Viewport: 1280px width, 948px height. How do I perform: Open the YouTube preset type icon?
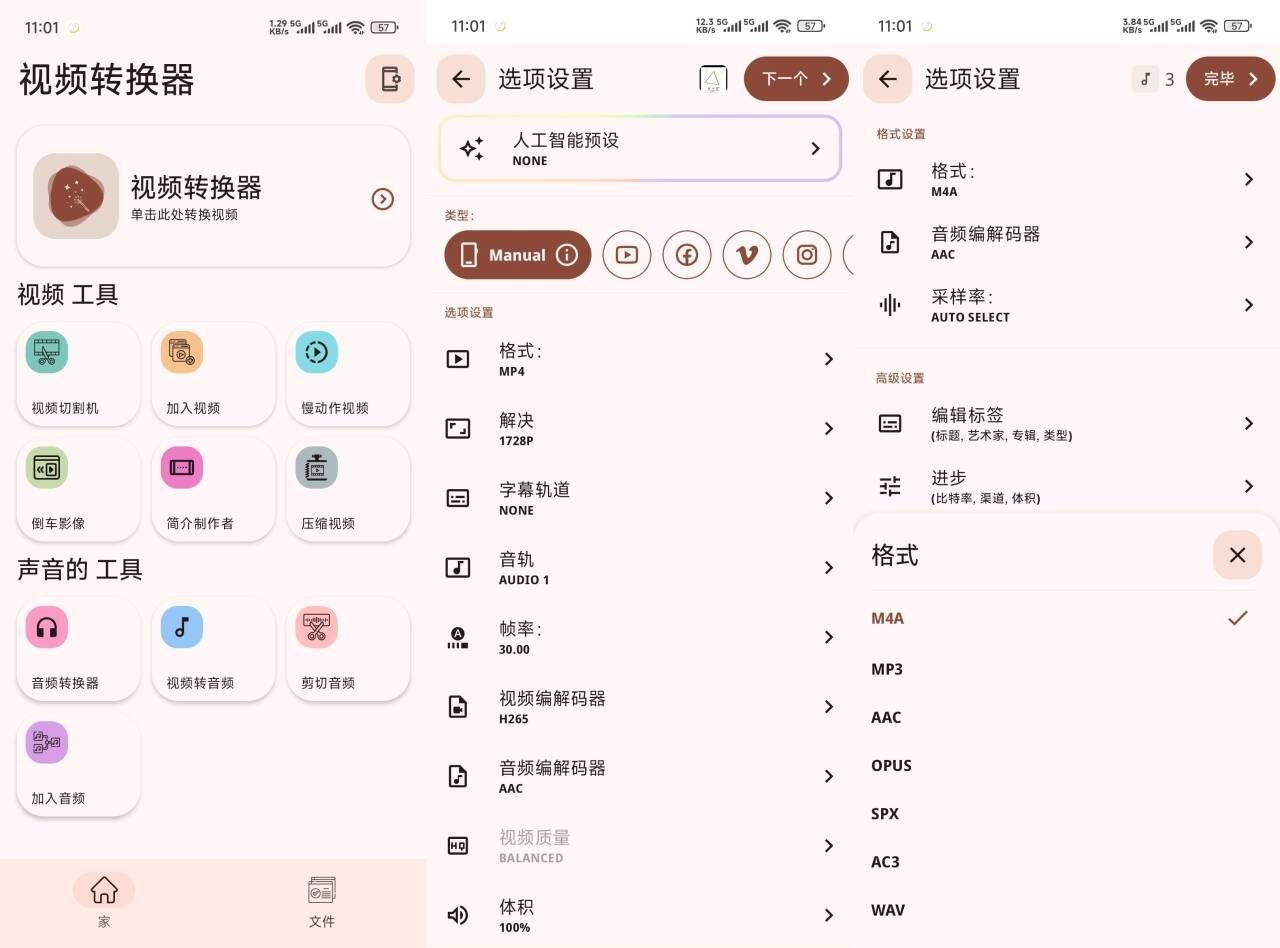coord(627,255)
